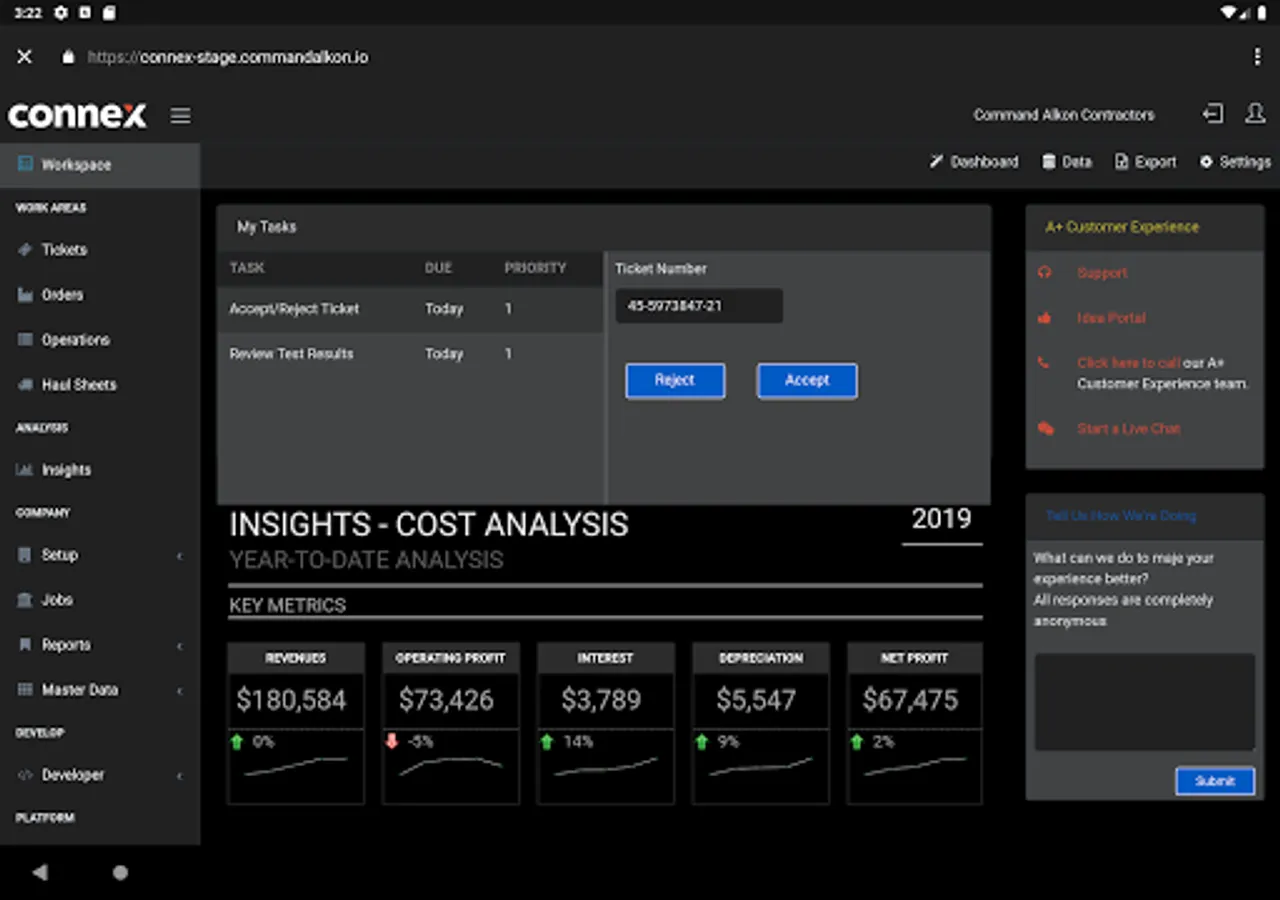Select Dashboard in the top toolbar
The image size is (1280, 900).
pyautogui.click(x=974, y=162)
